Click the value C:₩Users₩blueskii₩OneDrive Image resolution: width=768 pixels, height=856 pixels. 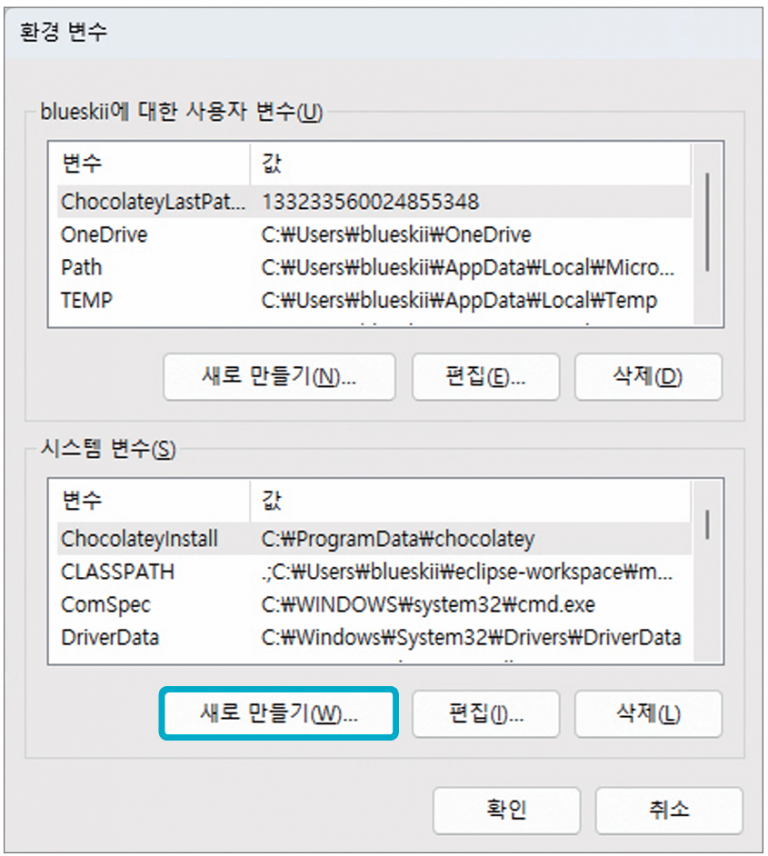click(x=396, y=235)
